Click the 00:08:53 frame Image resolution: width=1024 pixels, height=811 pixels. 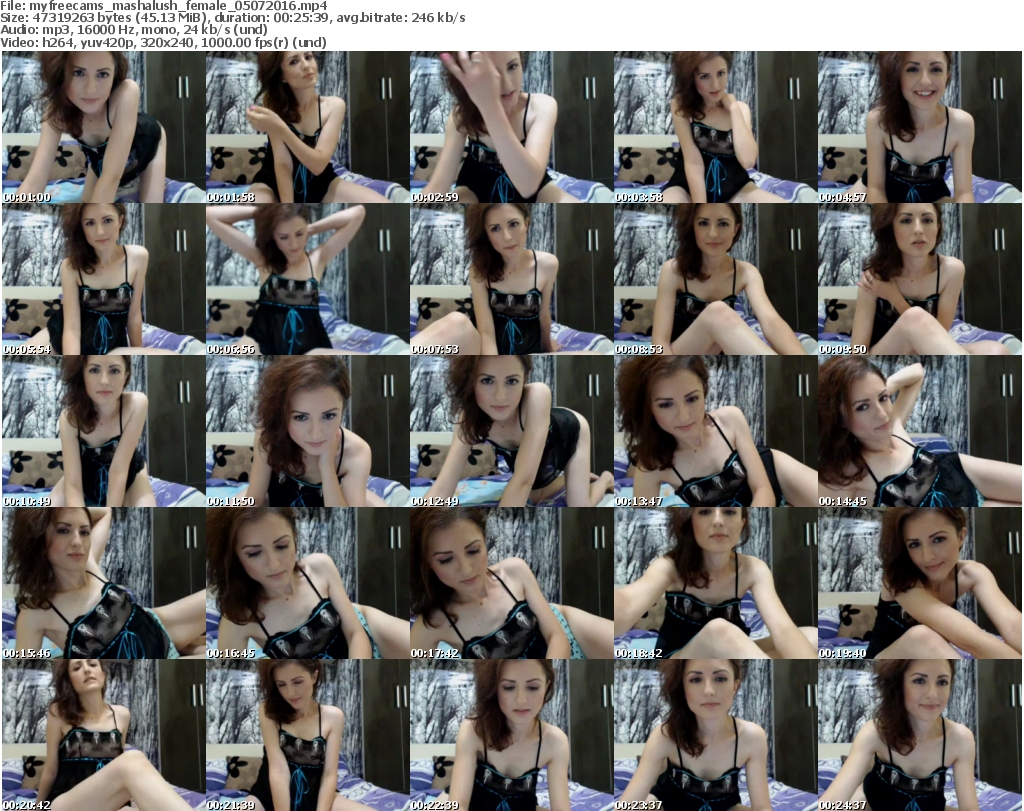[x=716, y=279]
